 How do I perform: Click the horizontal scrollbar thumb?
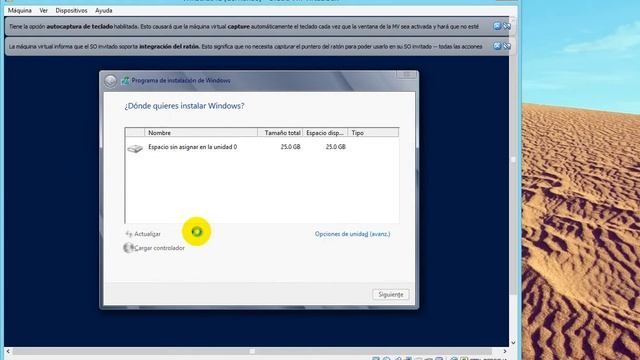[x=252, y=351]
